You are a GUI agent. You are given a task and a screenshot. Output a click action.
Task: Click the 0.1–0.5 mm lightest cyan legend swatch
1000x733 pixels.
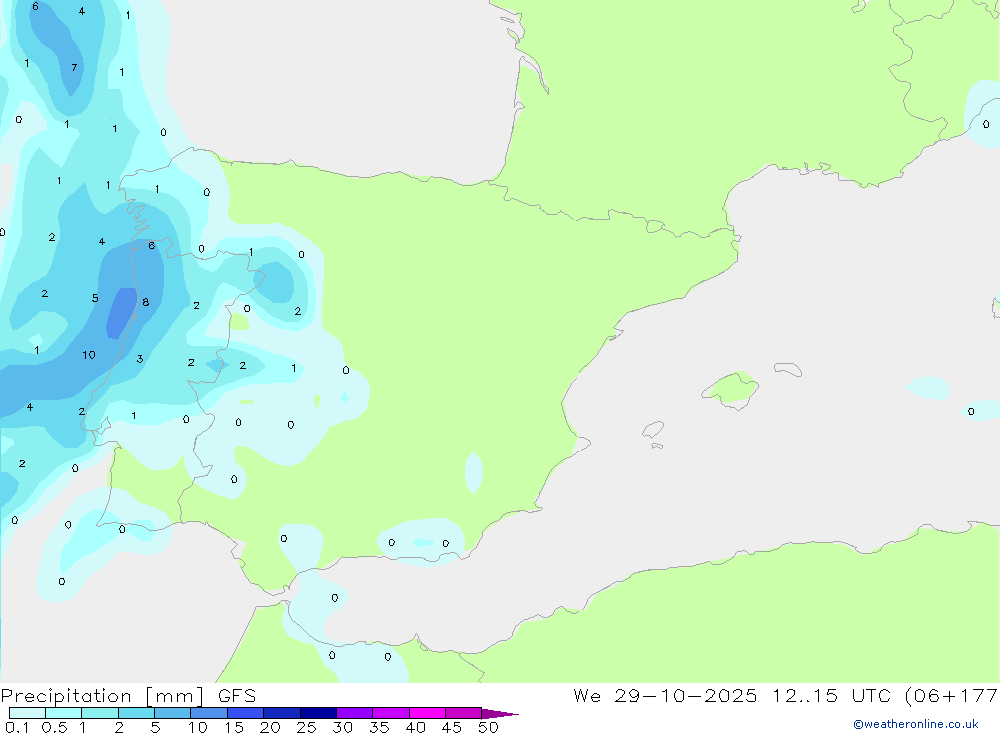point(27,713)
